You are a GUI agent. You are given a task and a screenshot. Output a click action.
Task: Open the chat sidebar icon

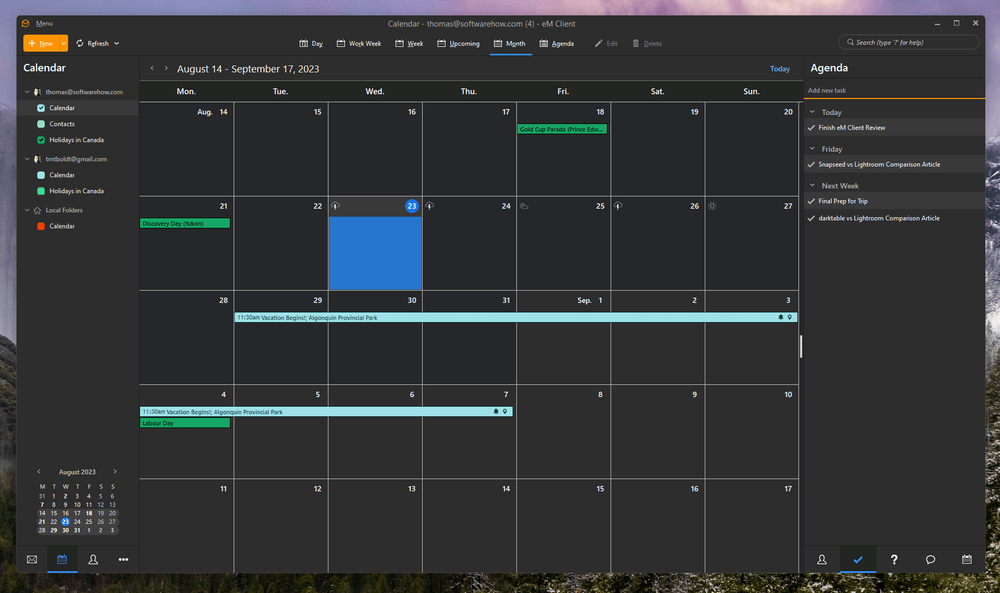[930, 559]
